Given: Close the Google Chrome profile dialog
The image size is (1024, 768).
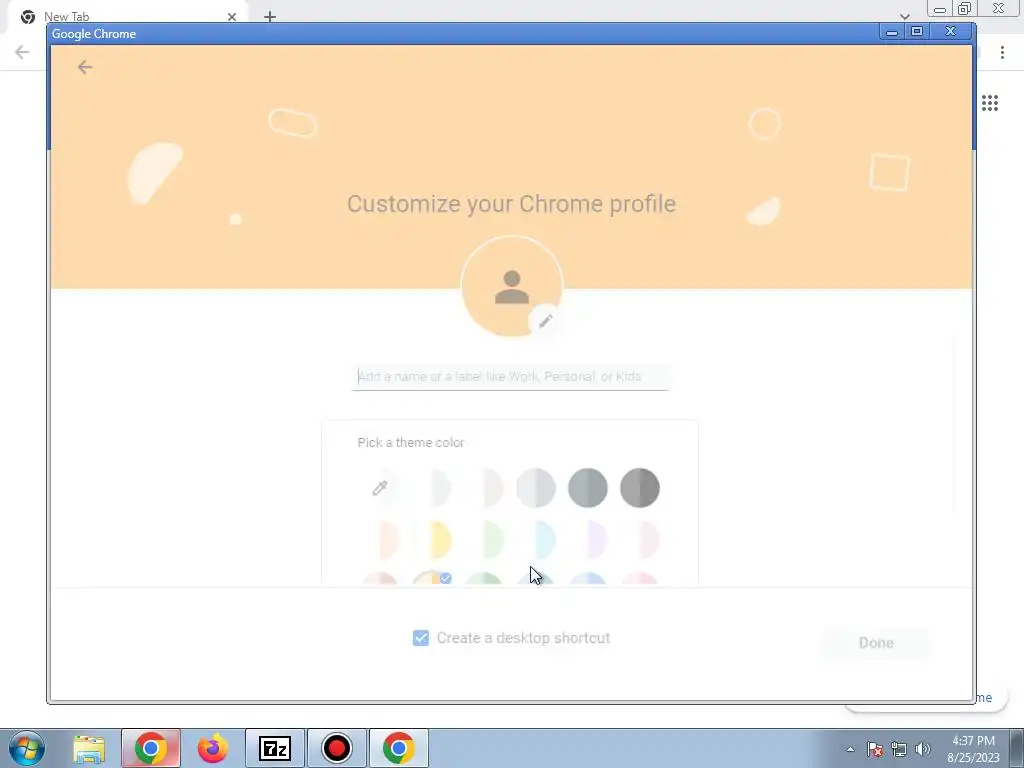Looking at the screenshot, I should (951, 31).
